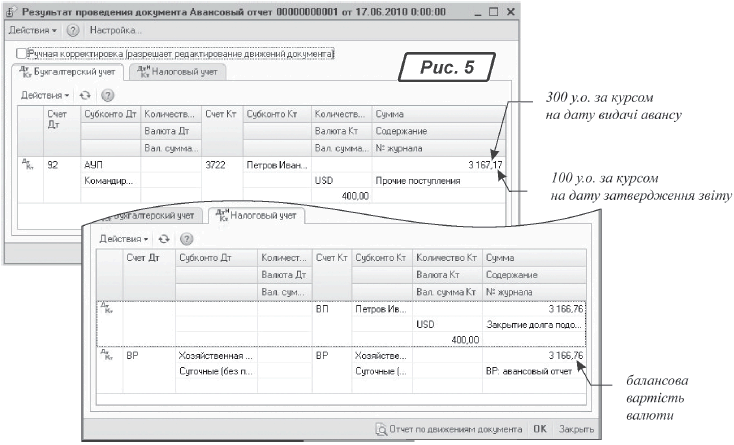
Task: Open help in the Бухгалтерский учет panel toolbar
Action: point(107,95)
